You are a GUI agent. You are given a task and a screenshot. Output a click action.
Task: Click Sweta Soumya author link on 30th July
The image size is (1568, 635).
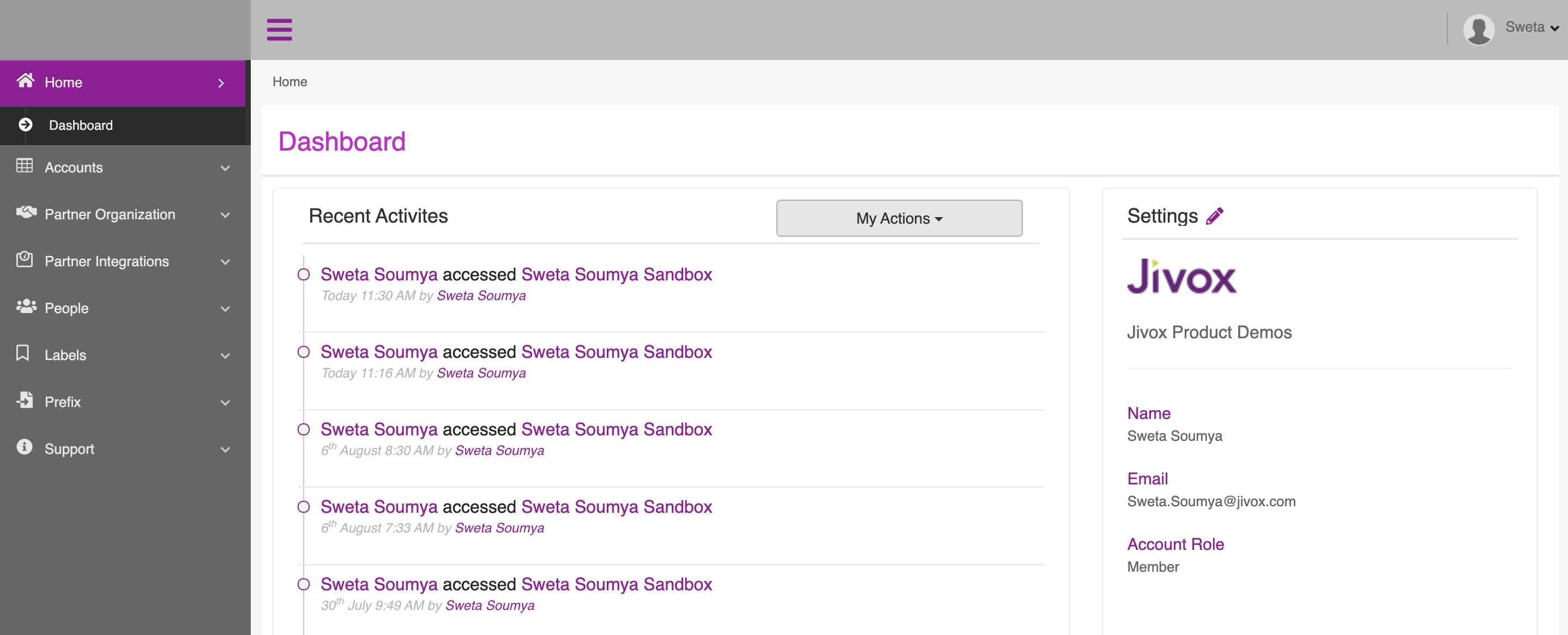[490, 605]
